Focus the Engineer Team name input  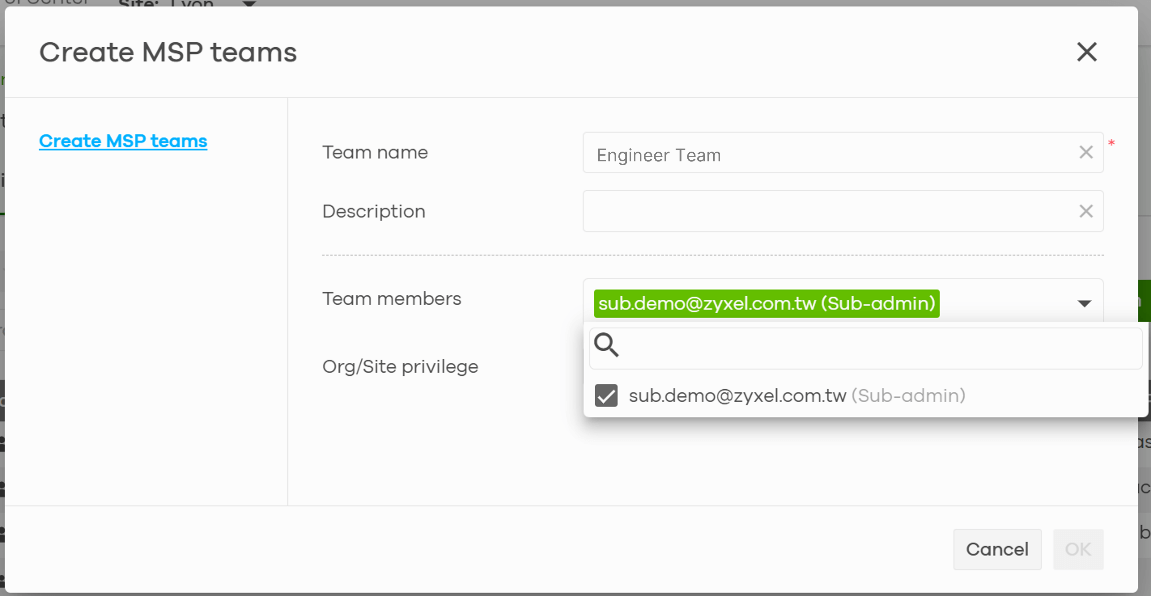820,152
